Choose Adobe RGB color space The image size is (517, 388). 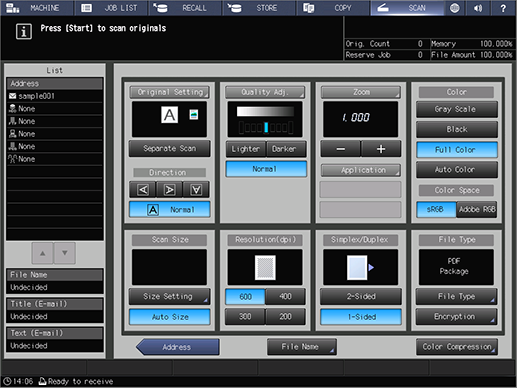(477, 209)
